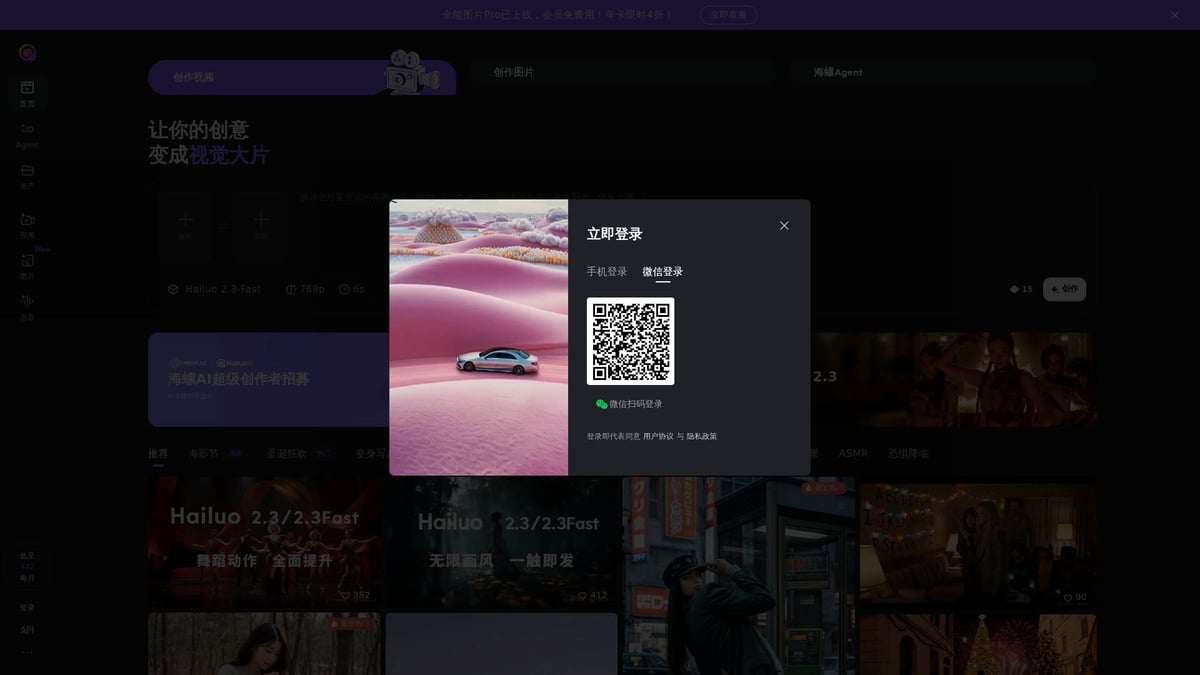Dismiss the login dialog with its X
1200x675 pixels.
(782, 224)
